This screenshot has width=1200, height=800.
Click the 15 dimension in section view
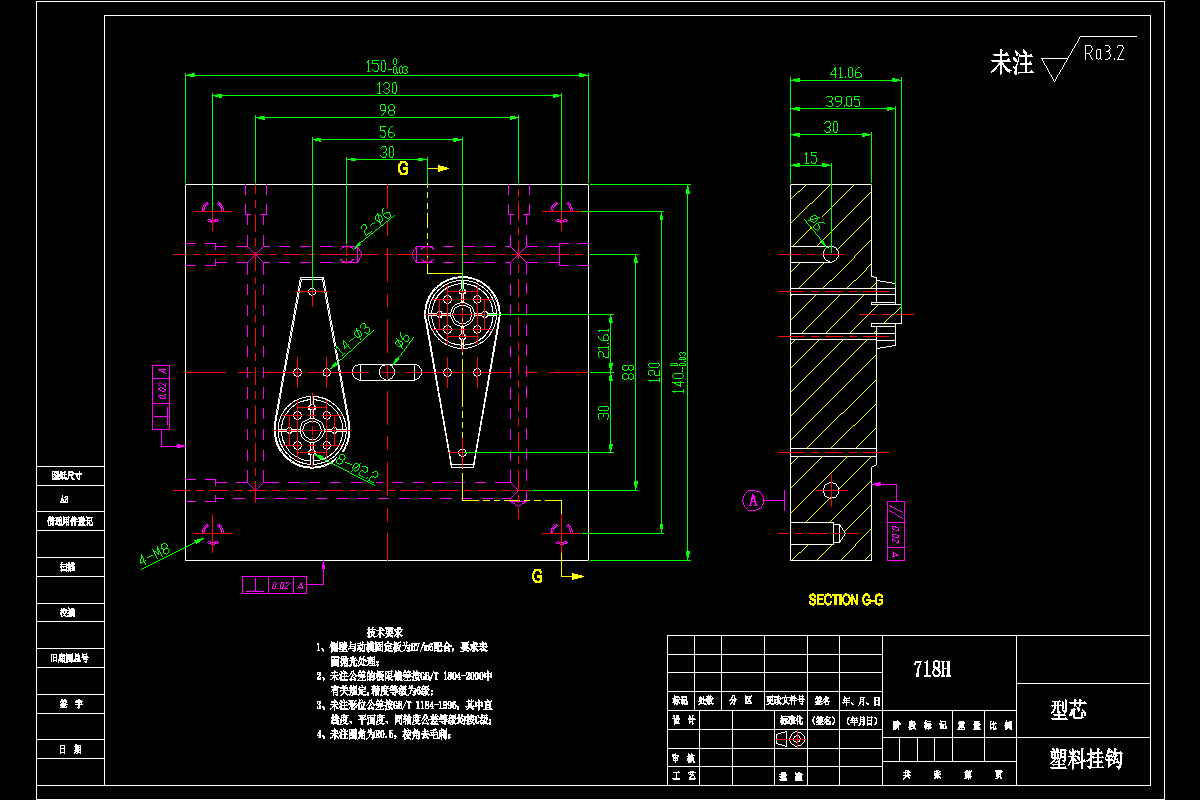pyautogui.click(x=810, y=158)
